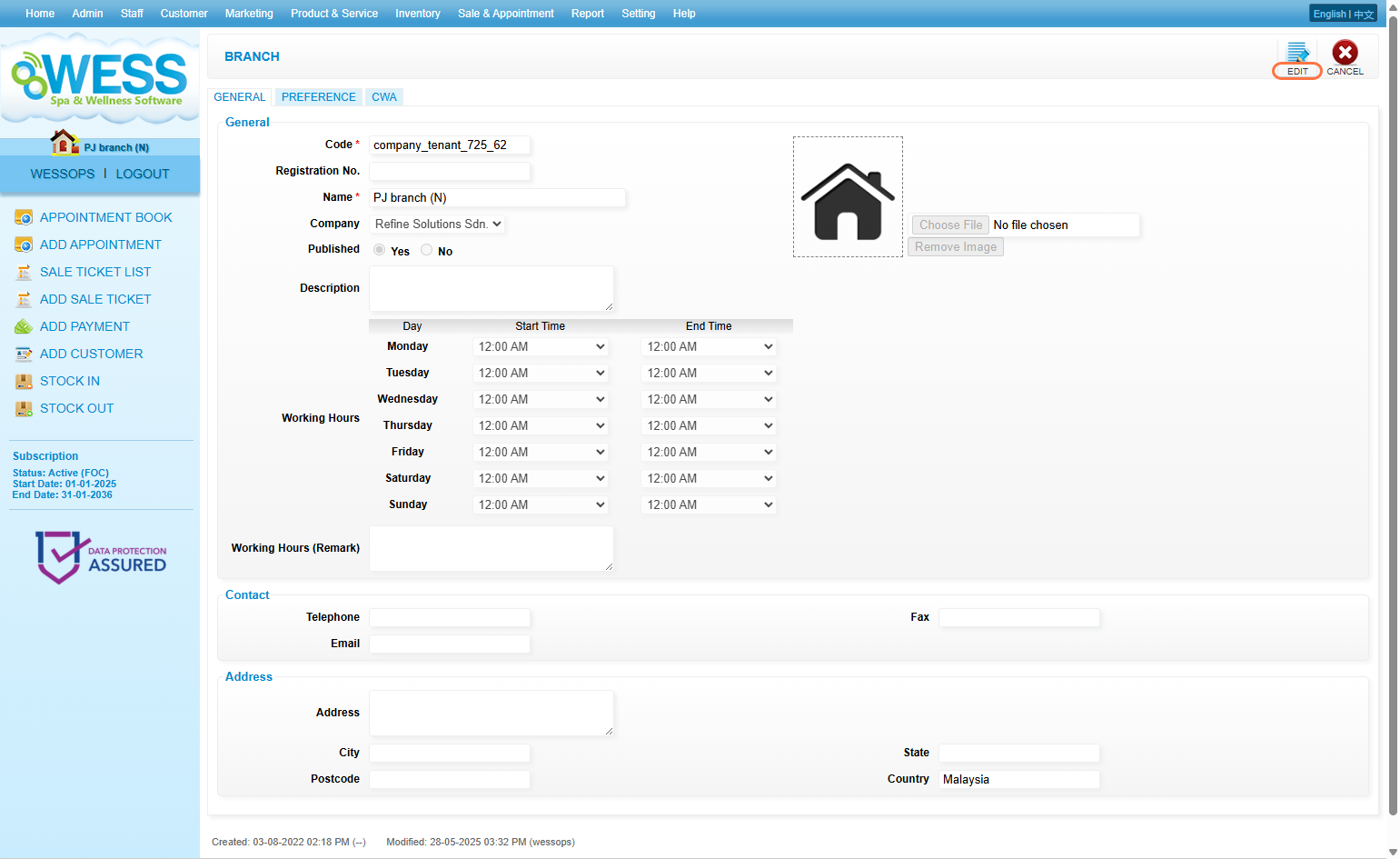
Task: Select the Published No radio button
Action: click(426, 250)
